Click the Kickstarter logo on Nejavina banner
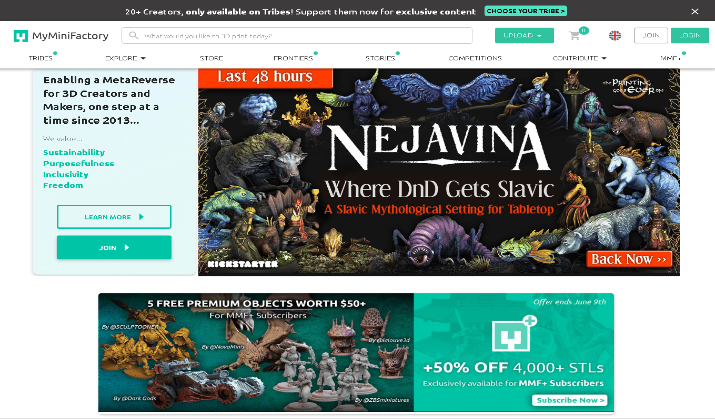The height and width of the screenshot is (420, 715). pyautogui.click(x=243, y=264)
